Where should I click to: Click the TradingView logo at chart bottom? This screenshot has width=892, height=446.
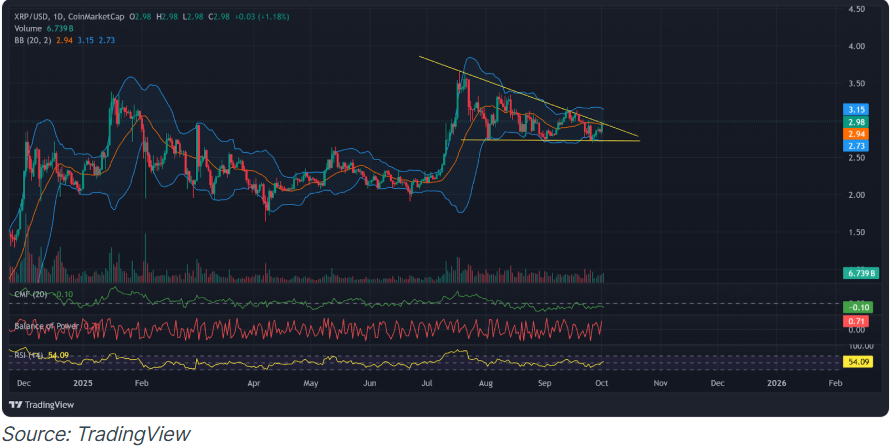[43, 405]
